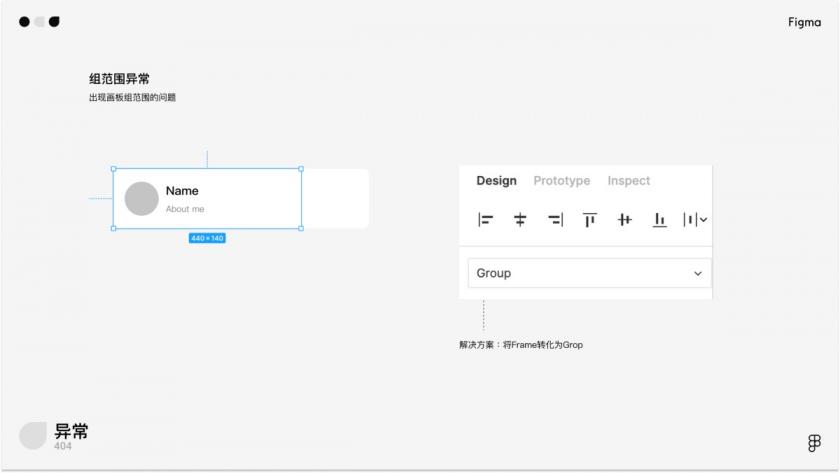
Task: Click the align left icon
Action: pos(485,220)
